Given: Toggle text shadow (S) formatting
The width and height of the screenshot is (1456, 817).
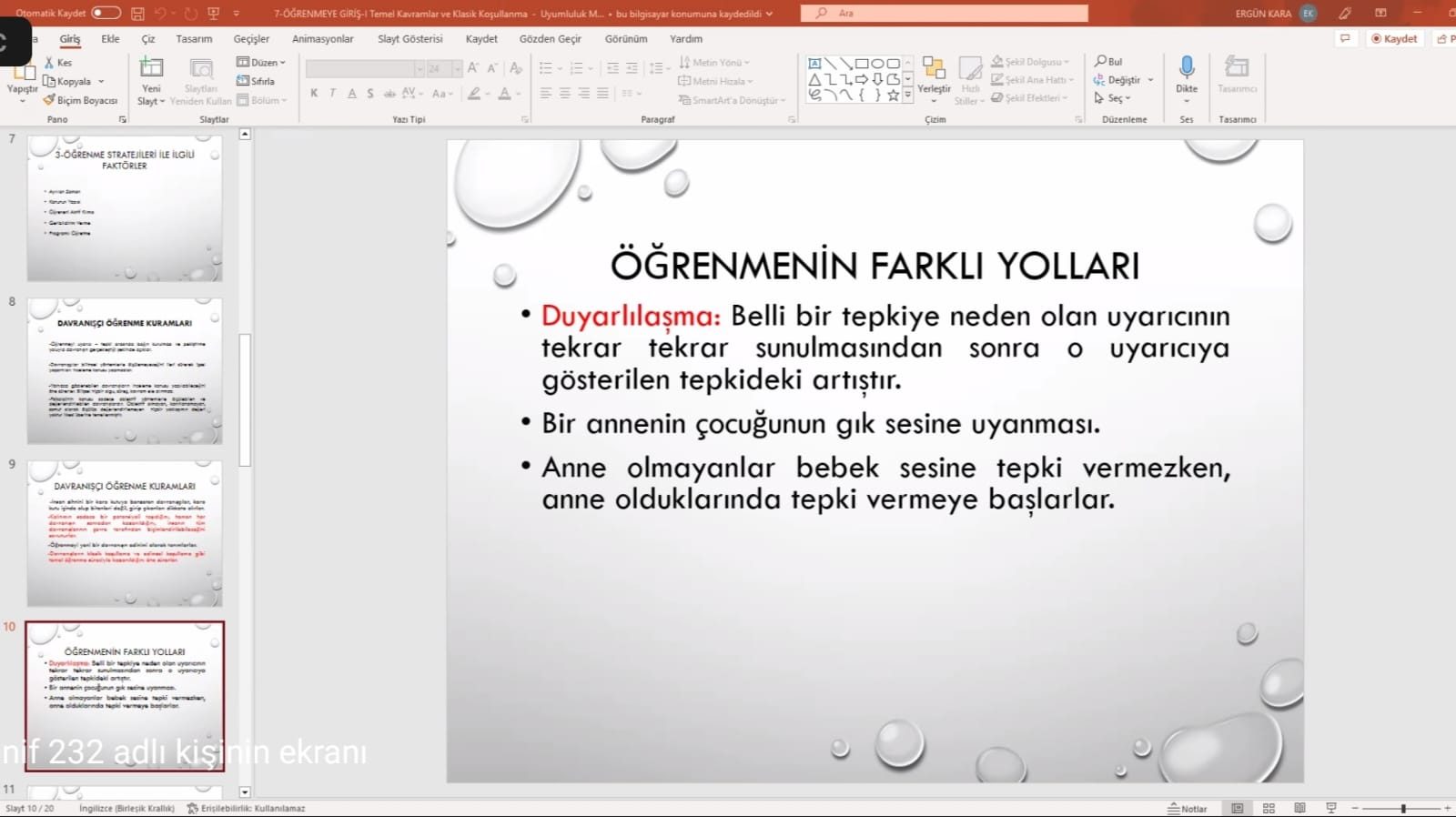Looking at the screenshot, I should [370, 93].
